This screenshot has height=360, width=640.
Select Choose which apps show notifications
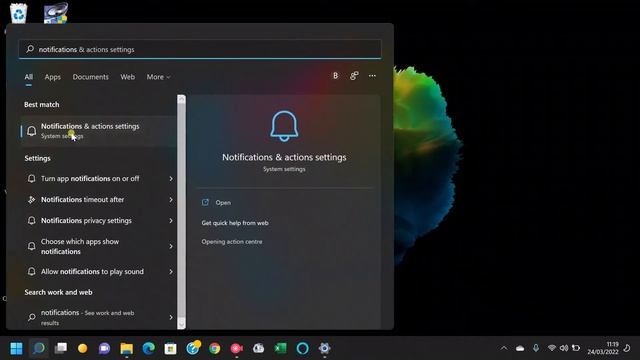pyautogui.click(x=98, y=247)
